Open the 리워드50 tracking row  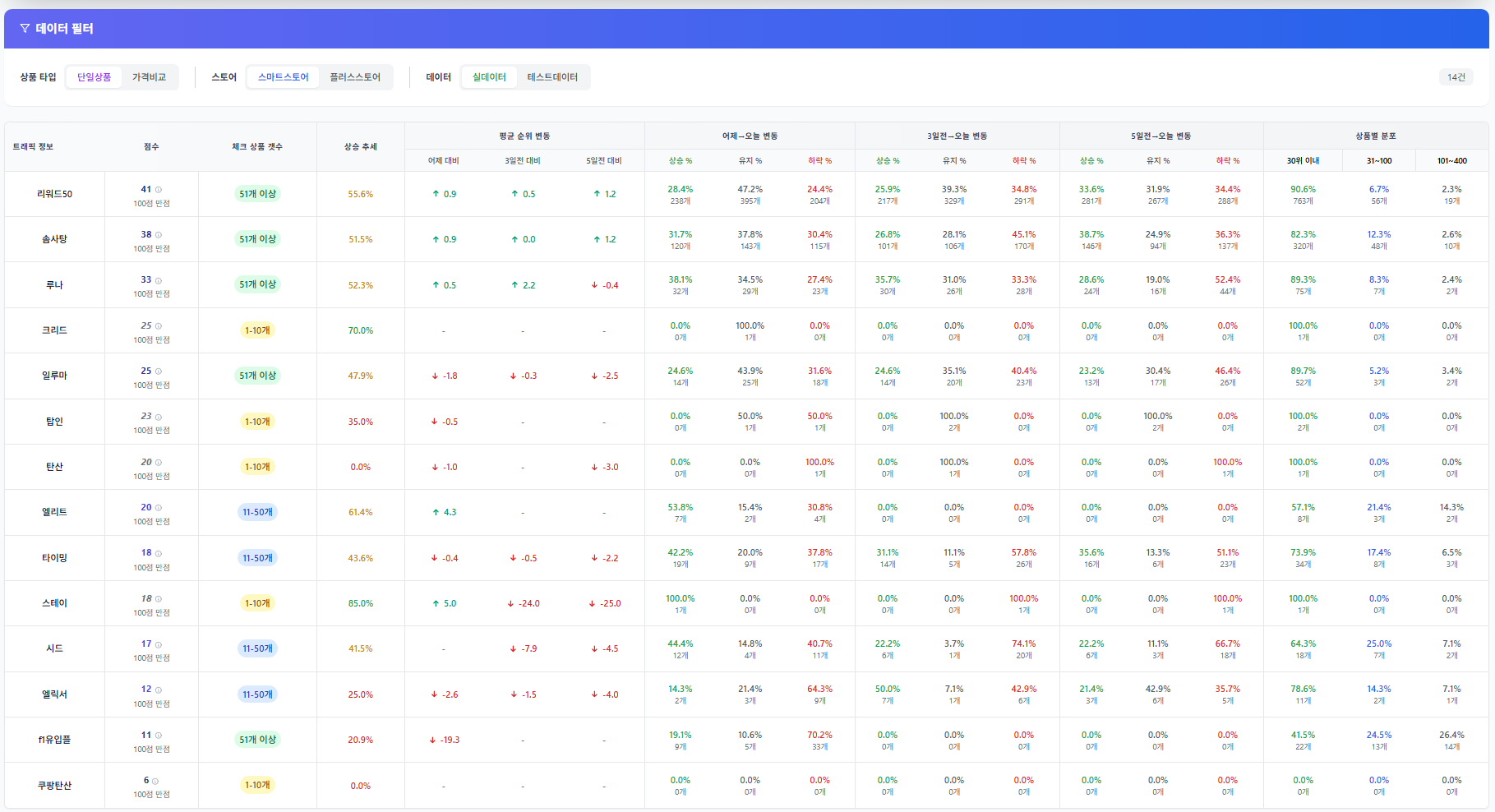click(54, 194)
